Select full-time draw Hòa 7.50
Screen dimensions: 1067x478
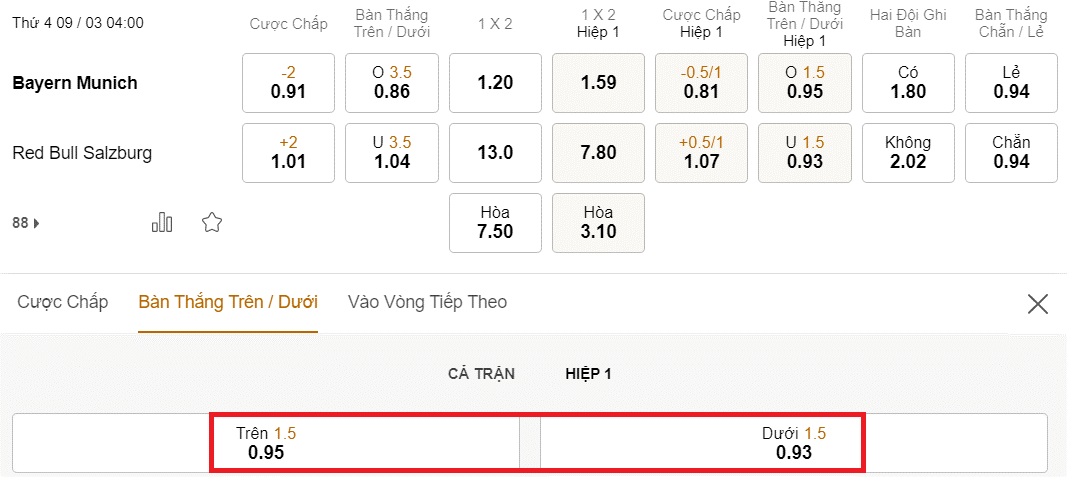tap(495, 222)
